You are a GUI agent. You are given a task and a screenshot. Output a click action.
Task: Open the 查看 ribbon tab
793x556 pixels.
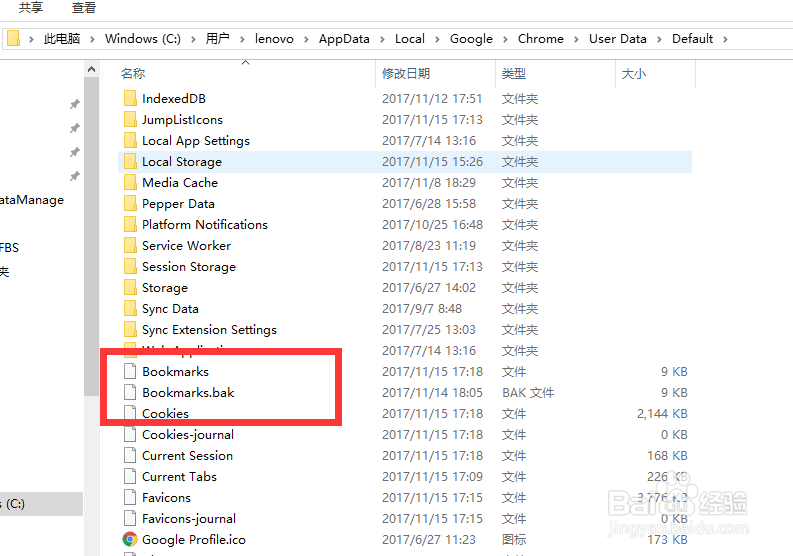coord(84,7)
